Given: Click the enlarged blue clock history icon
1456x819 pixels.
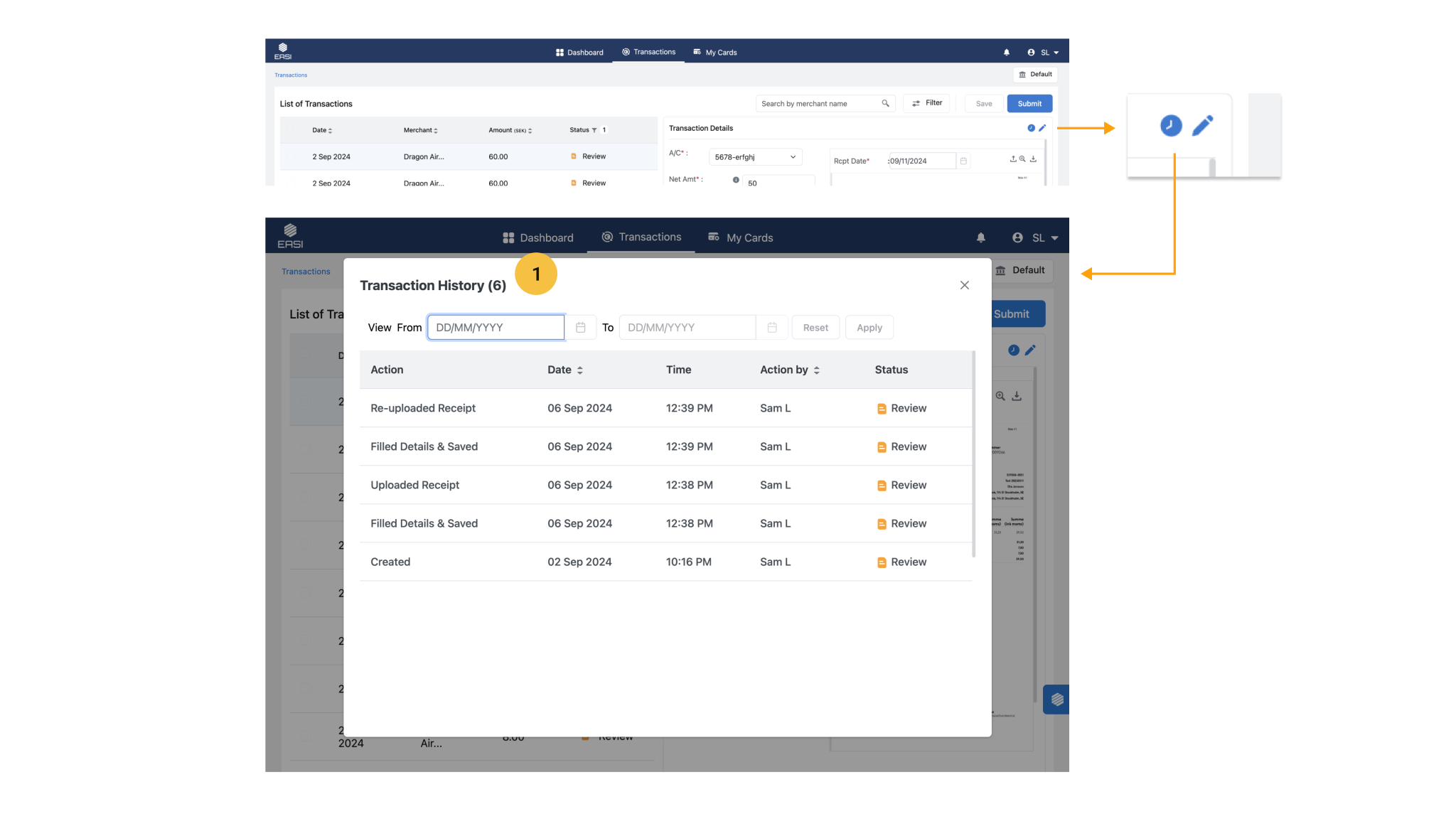Looking at the screenshot, I should 1171,126.
